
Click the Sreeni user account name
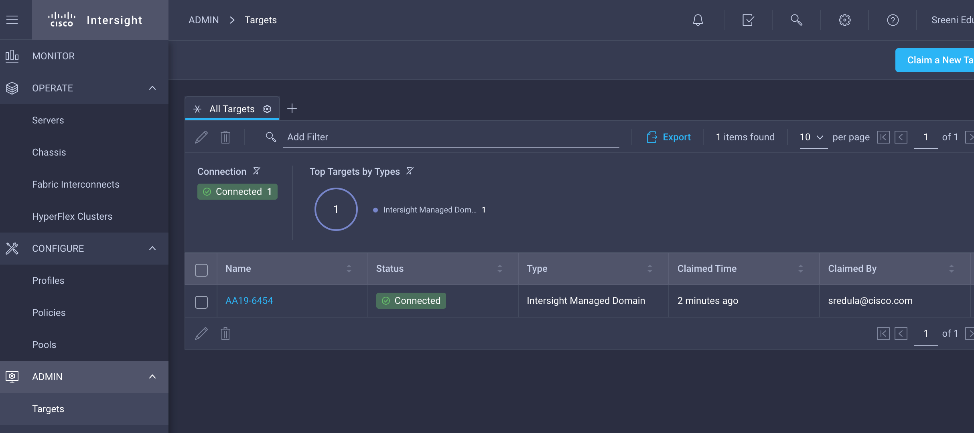(x=952, y=20)
